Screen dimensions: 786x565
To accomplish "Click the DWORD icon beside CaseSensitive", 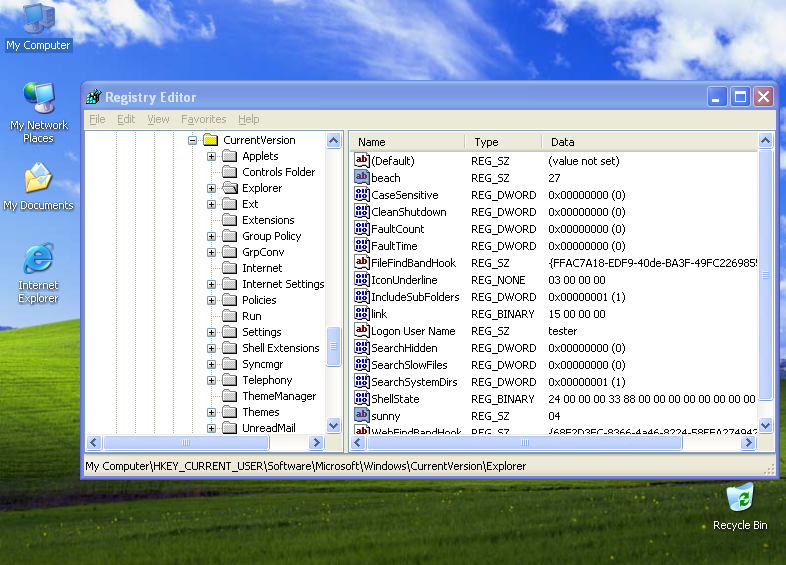I will (361, 195).
